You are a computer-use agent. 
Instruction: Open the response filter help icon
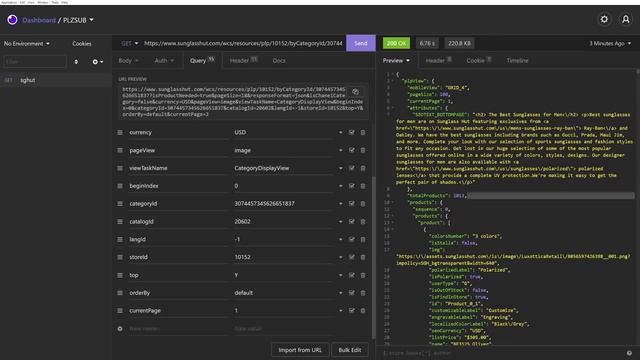click(x=629, y=353)
